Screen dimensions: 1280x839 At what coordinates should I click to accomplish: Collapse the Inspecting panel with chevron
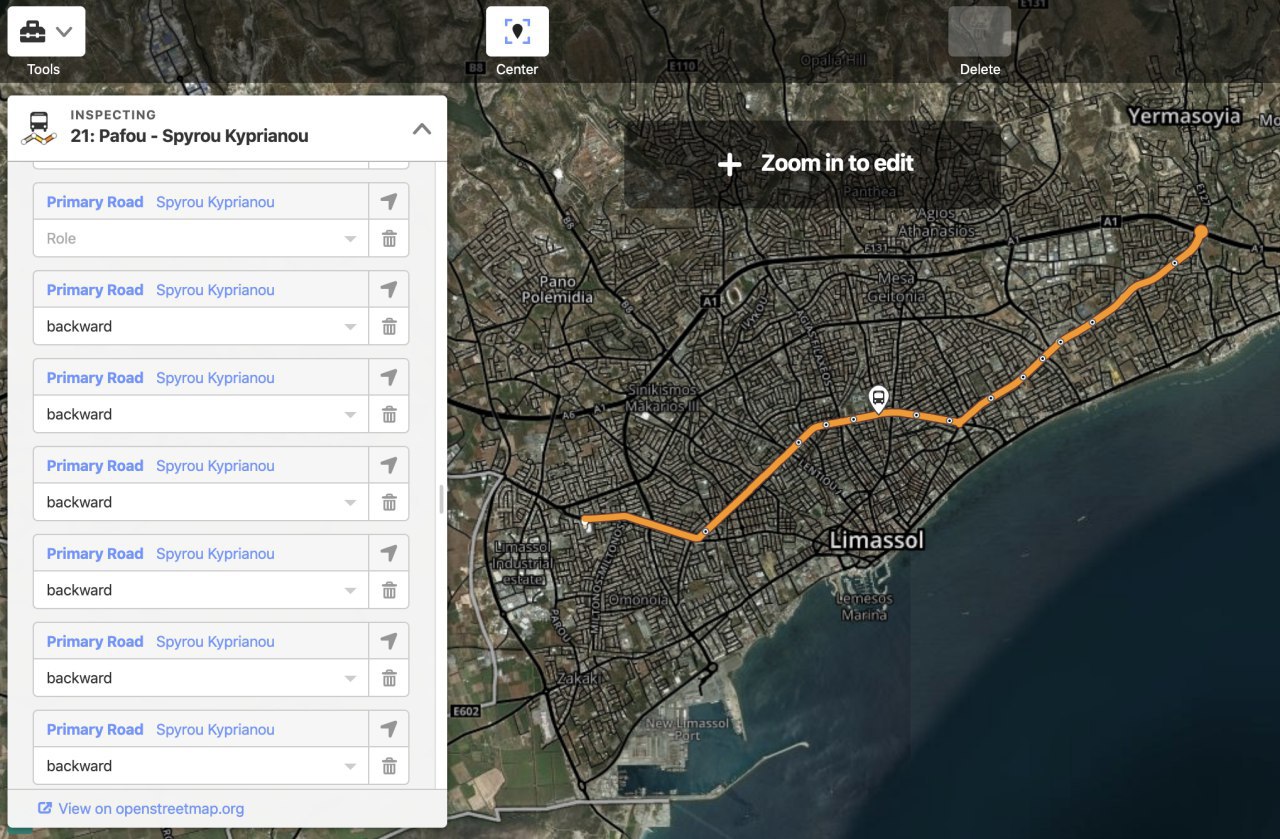[x=422, y=128]
